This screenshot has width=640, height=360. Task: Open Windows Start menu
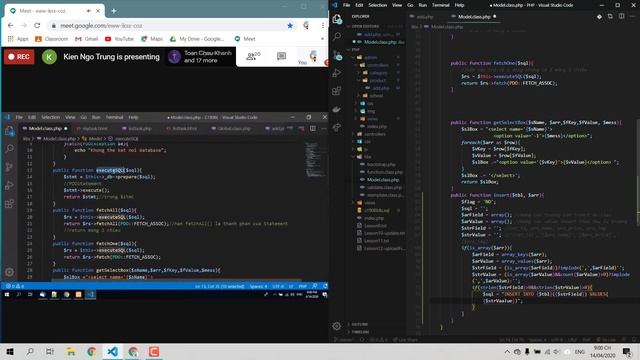pos(10,351)
